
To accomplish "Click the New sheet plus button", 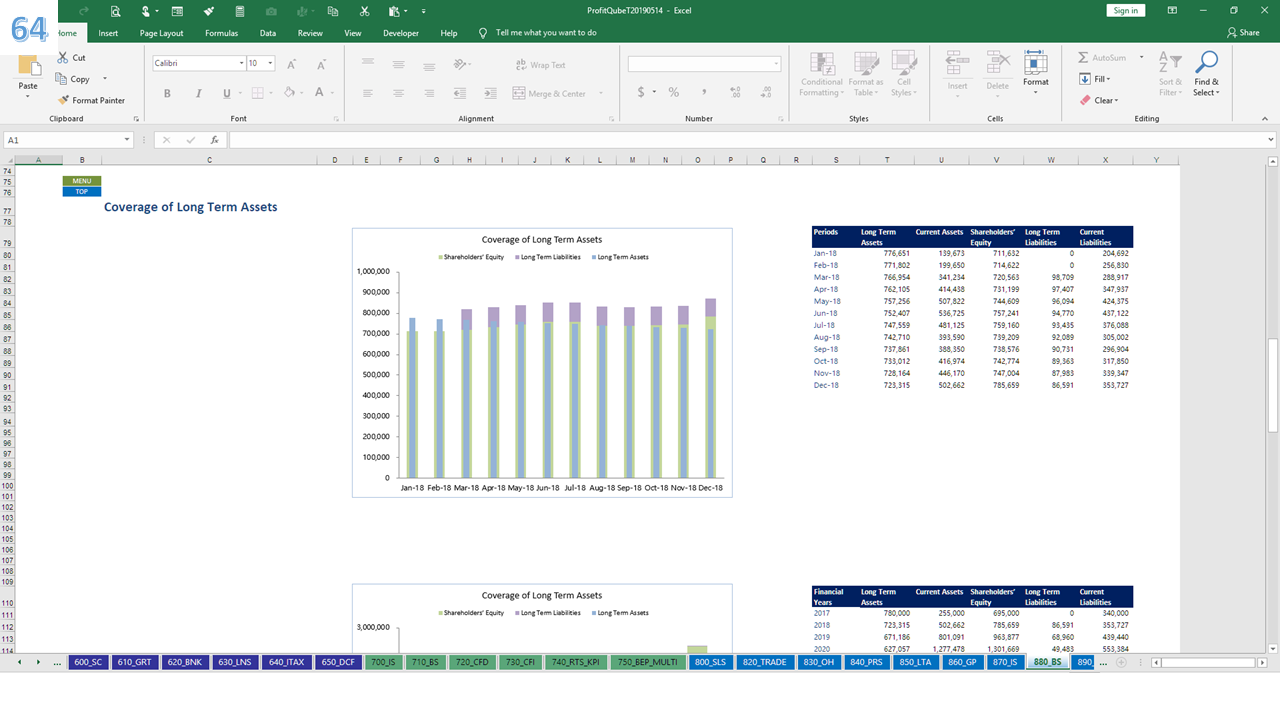I will coord(1121,662).
